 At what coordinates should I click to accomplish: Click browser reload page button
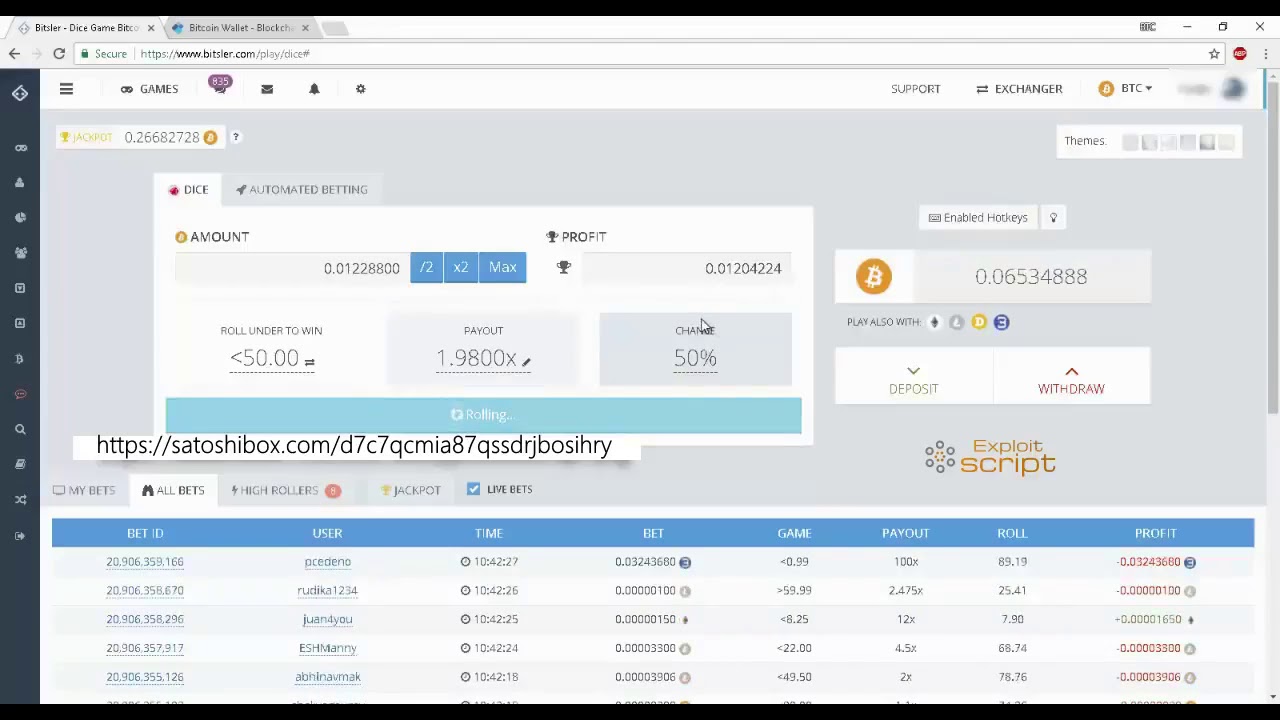point(59,54)
